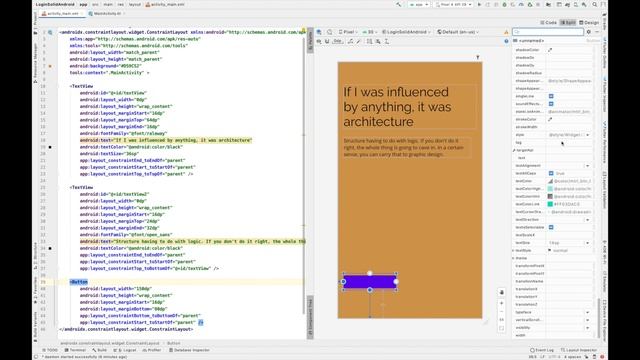Expand the theme attribute row
The height and width of the screenshot is (360, 640).
pyautogui.click(x=514, y=258)
